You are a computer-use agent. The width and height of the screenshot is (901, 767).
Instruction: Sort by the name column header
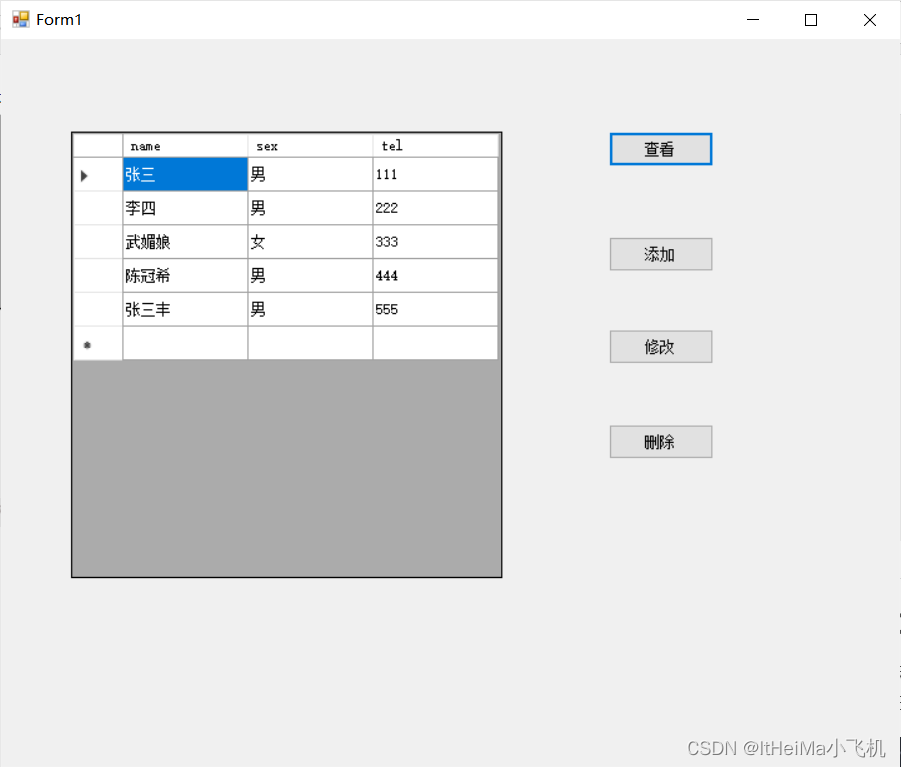[x=185, y=146]
